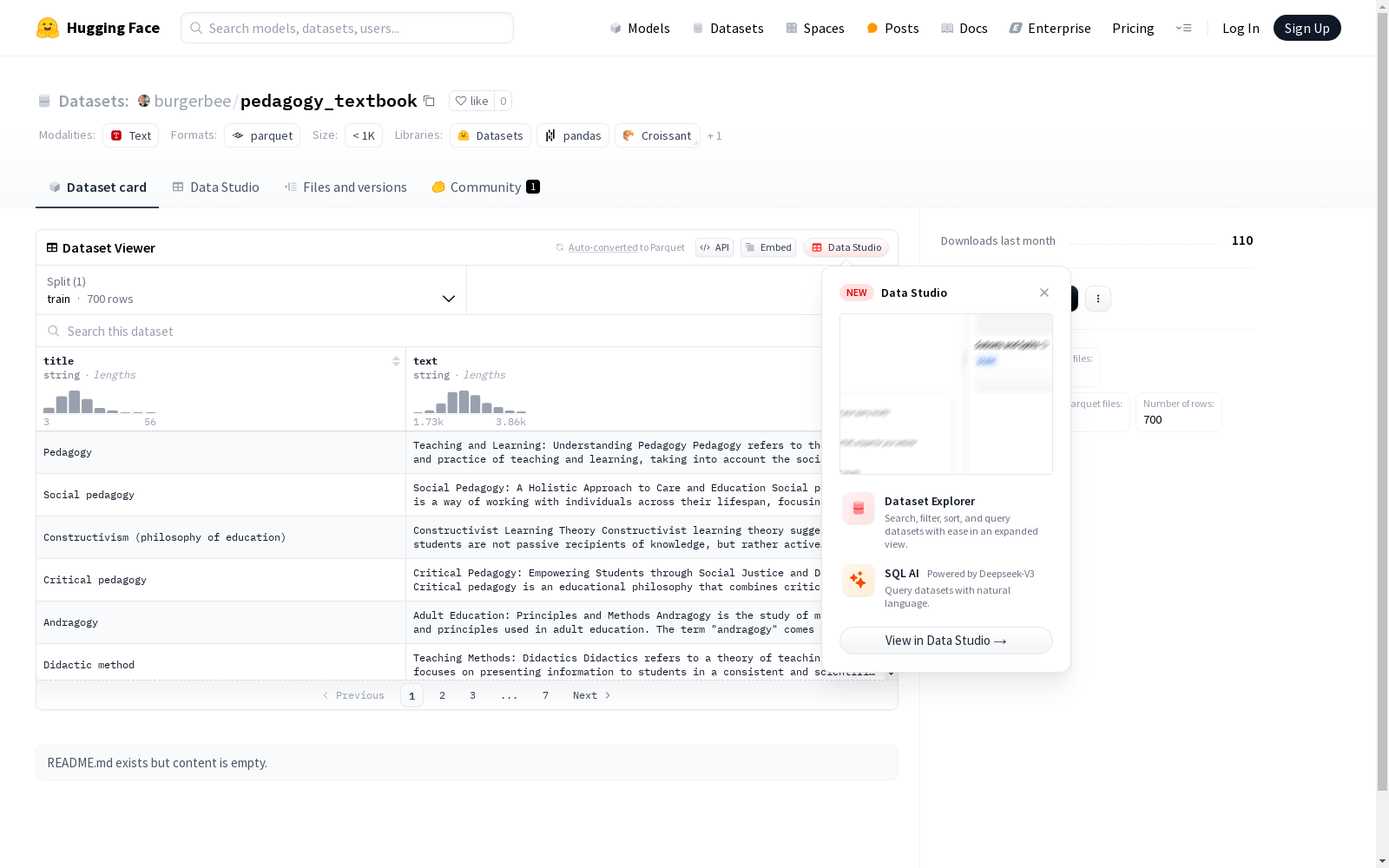The height and width of the screenshot is (868, 1389).
Task: Select the 'Critical pedagogy' title cell
Action: pyautogui.click(x=221, y=580)
